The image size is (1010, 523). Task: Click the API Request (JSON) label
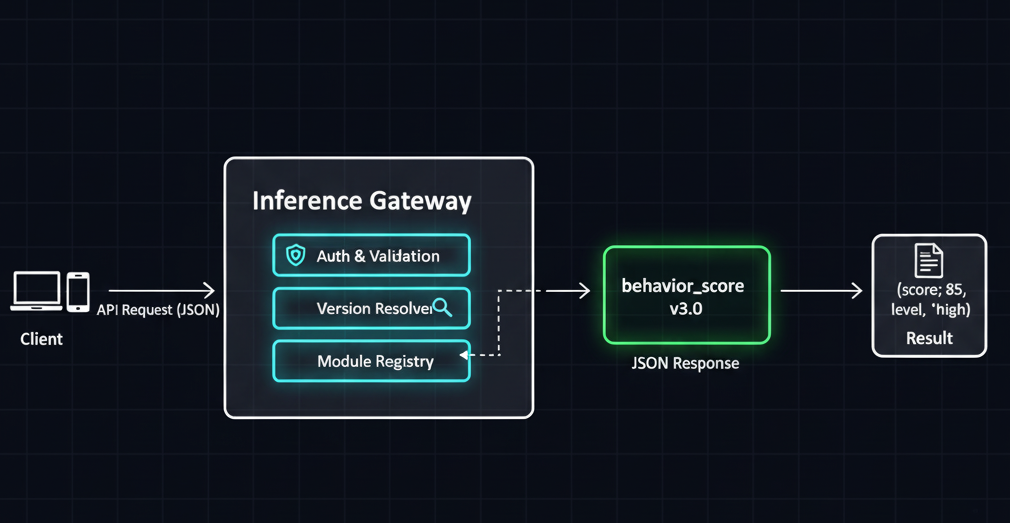158,310
